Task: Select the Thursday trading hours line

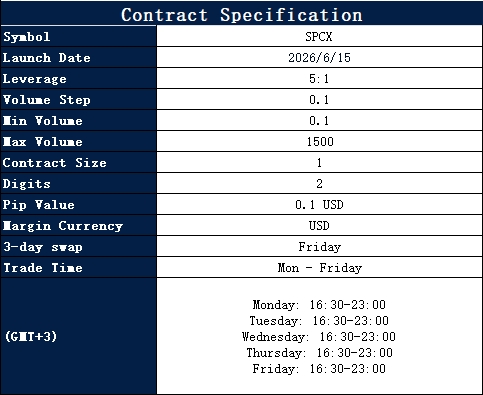Action: (x=319, y=353)
